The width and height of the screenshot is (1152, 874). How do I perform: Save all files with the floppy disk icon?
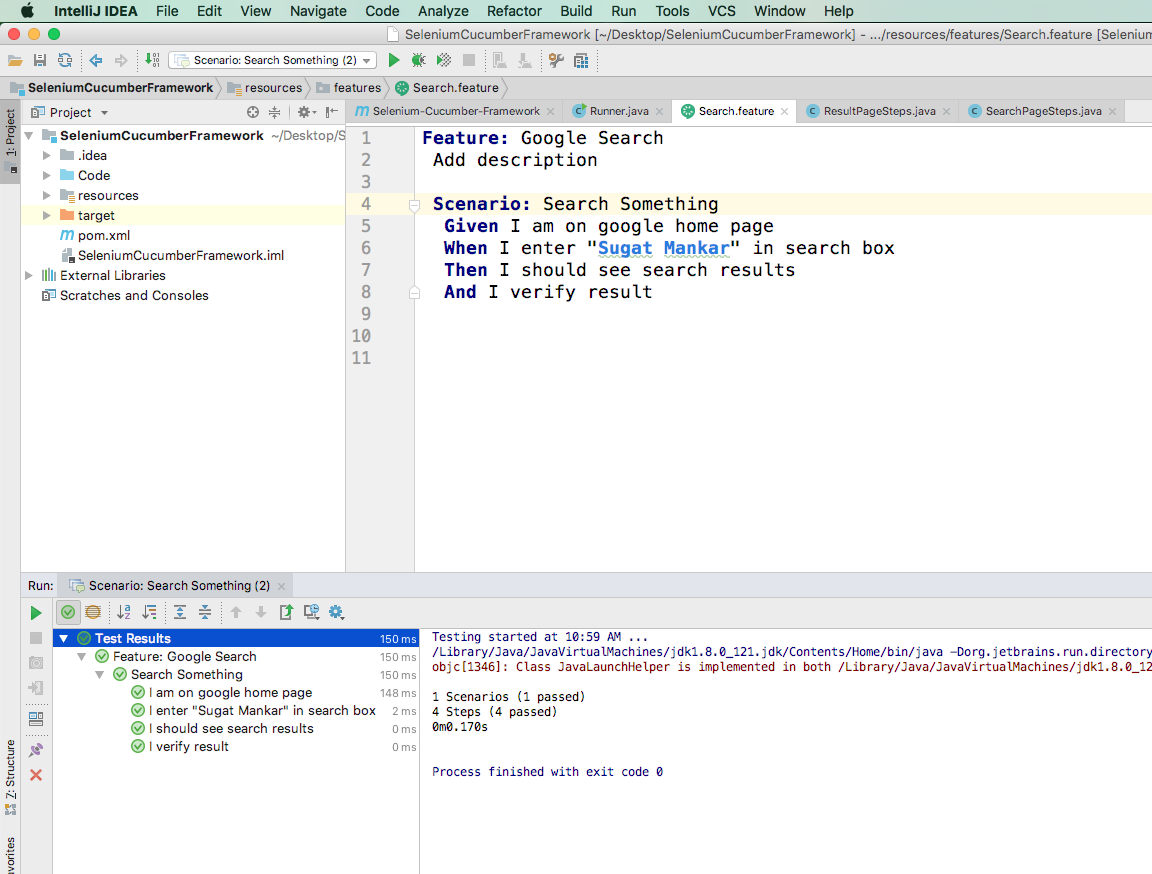point(40,61)
